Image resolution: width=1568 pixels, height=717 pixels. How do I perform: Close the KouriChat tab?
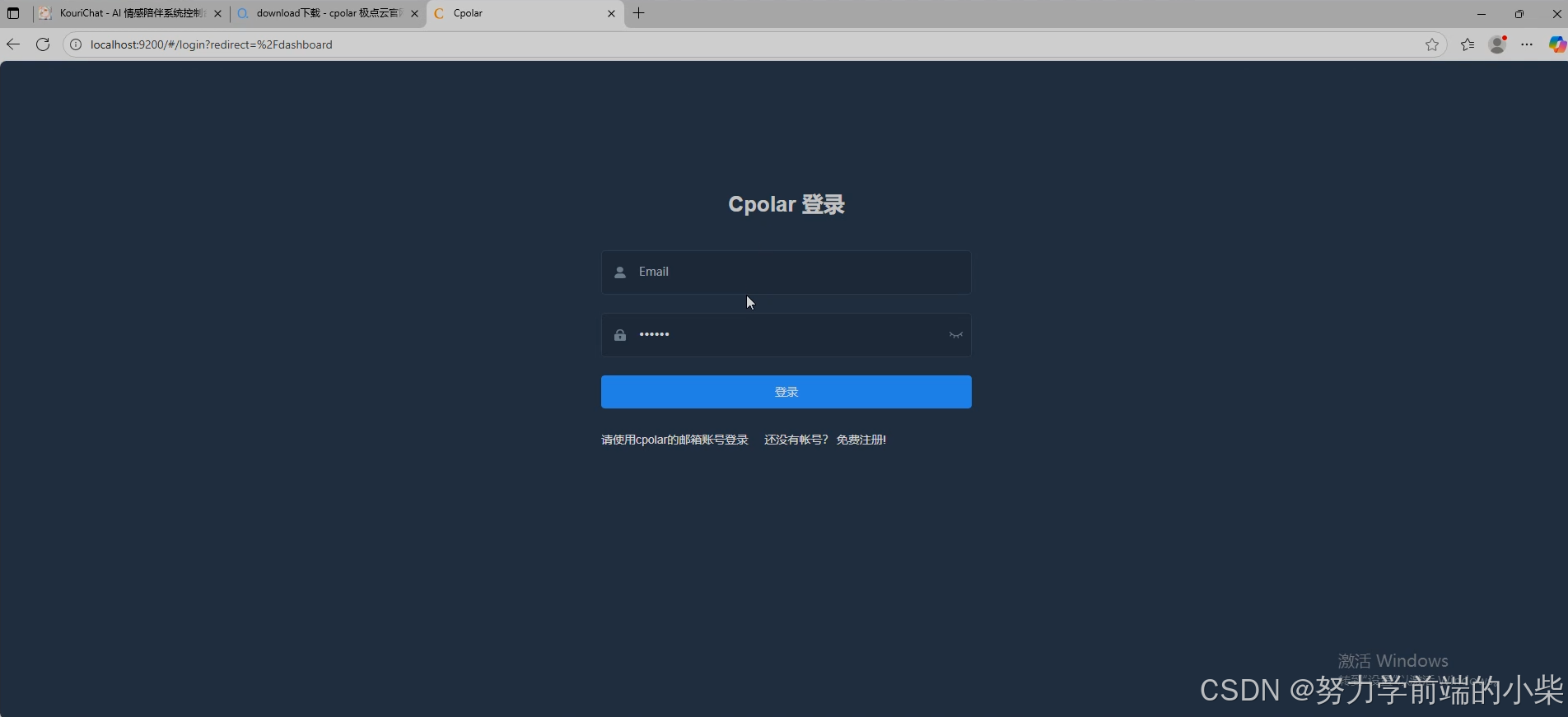(x=217, y=13)
